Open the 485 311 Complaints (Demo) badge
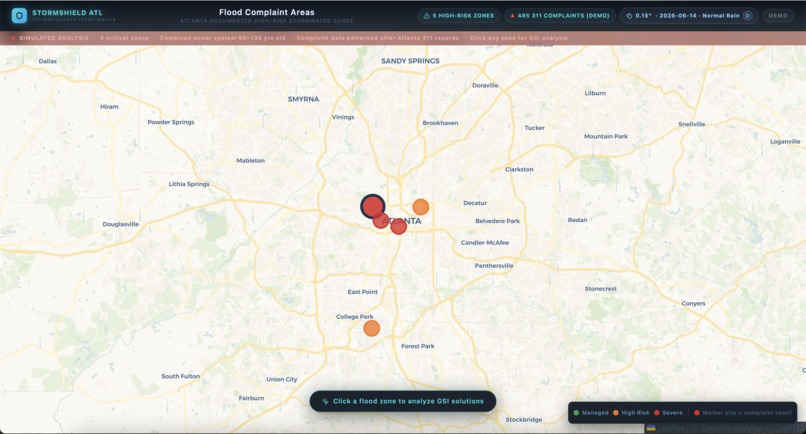The width and height of the screenshot is (806, 434). pos(560,16)
